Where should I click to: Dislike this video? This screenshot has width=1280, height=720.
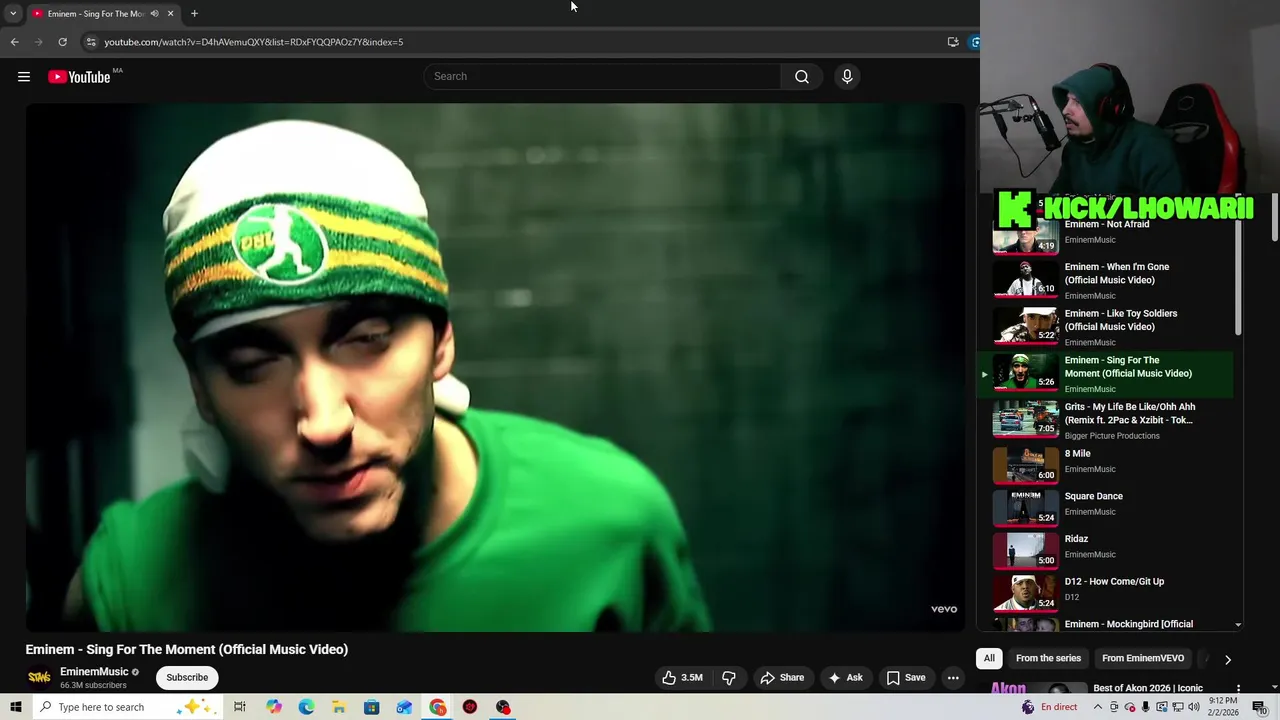point(729,677)
